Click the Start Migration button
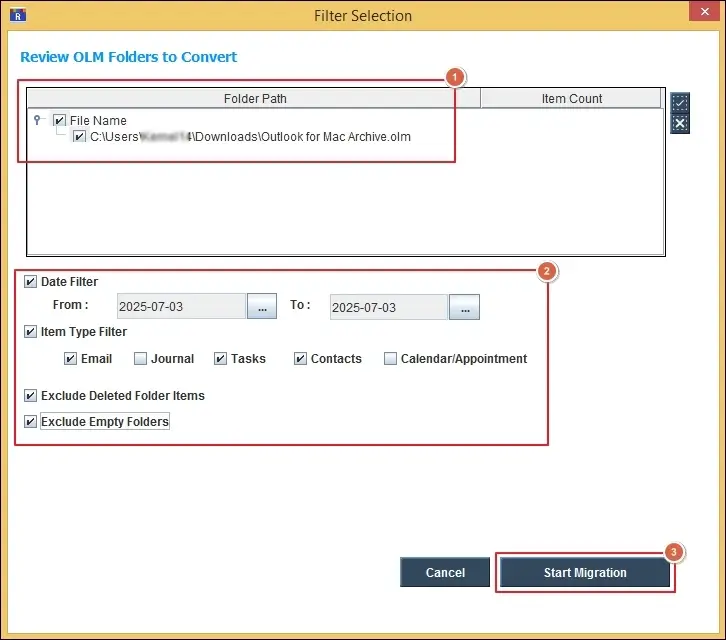The image size is (726, 640). click(585, 572)
